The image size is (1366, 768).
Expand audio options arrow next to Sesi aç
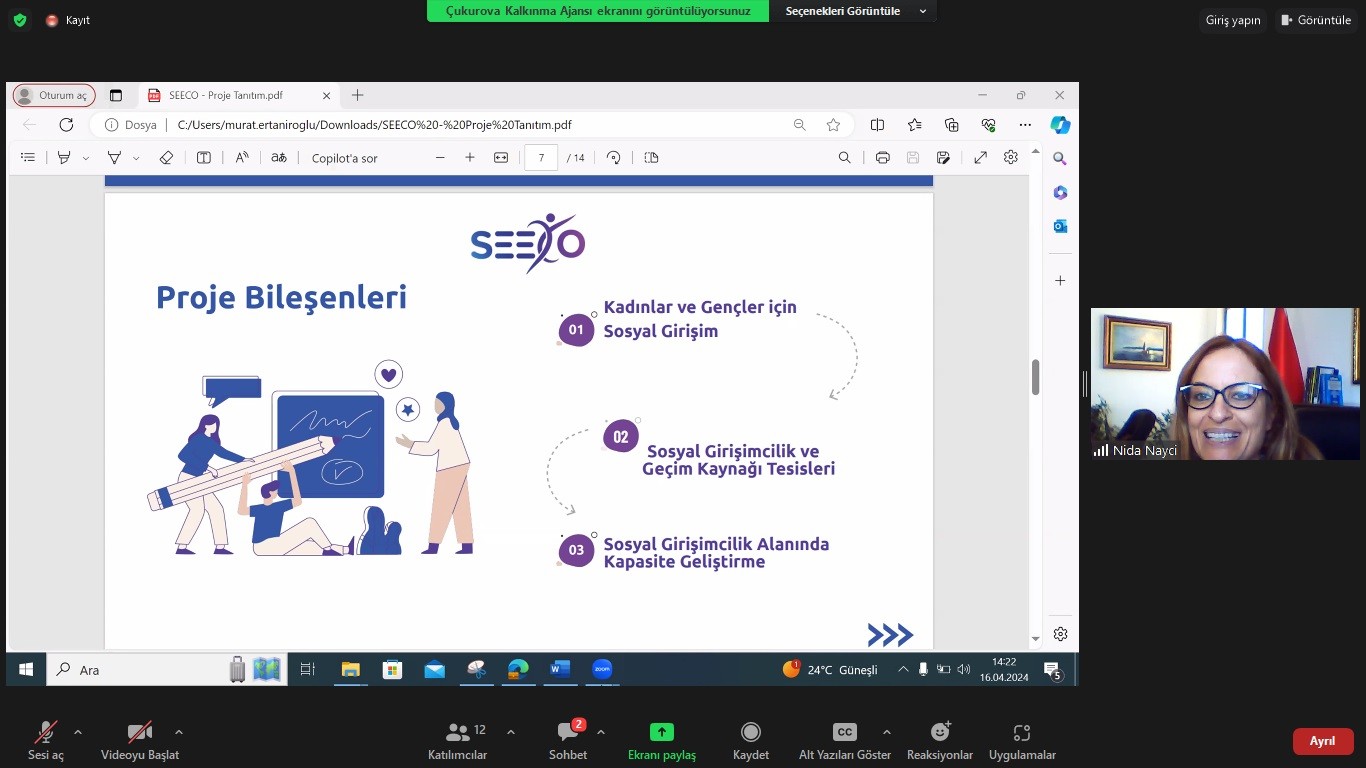coord(78,732)
